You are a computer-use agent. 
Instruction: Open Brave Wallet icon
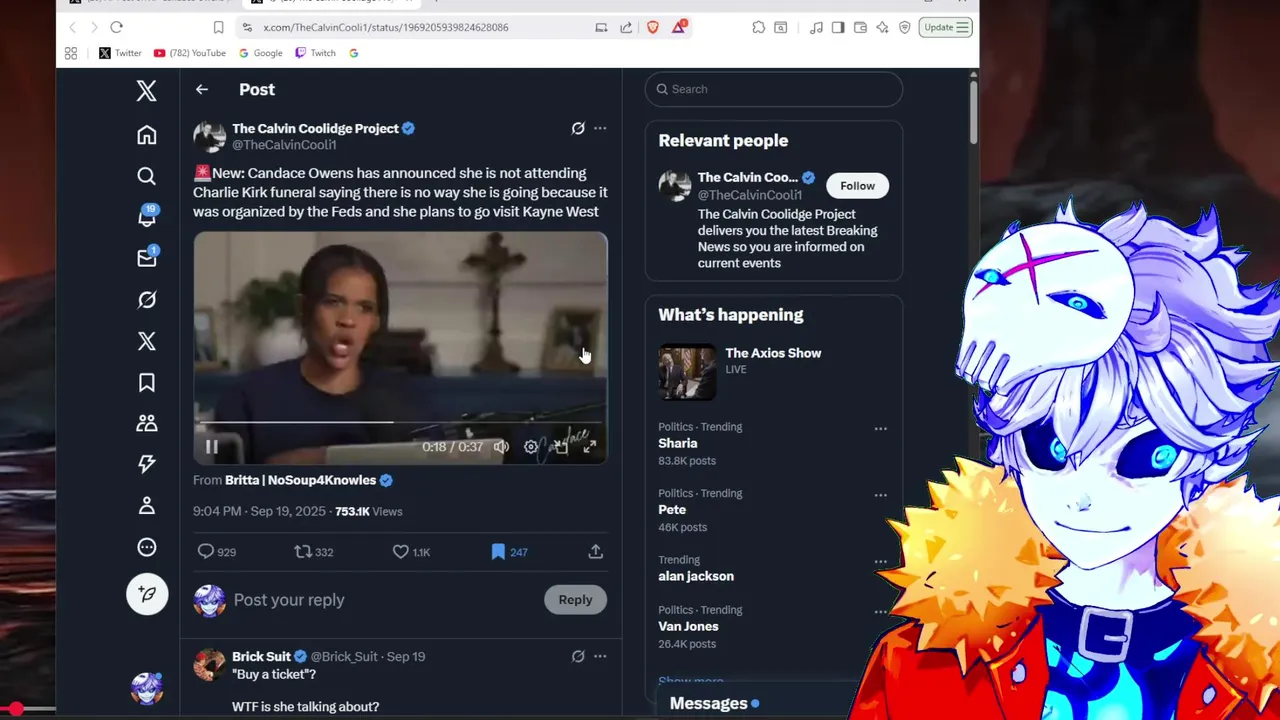point(860,27)
